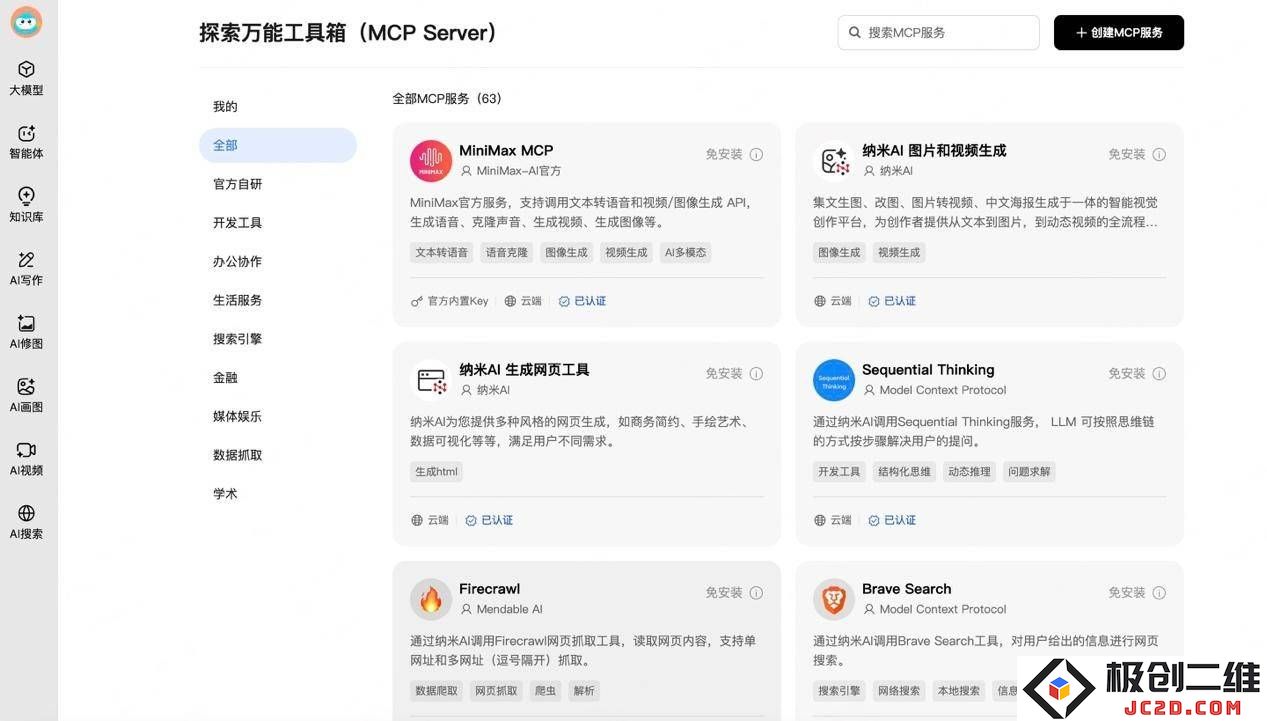The height and width of the screenshot is (721, 1267).
Task: Click the 结构化思维 tag
Action: (x=904, y=472)
